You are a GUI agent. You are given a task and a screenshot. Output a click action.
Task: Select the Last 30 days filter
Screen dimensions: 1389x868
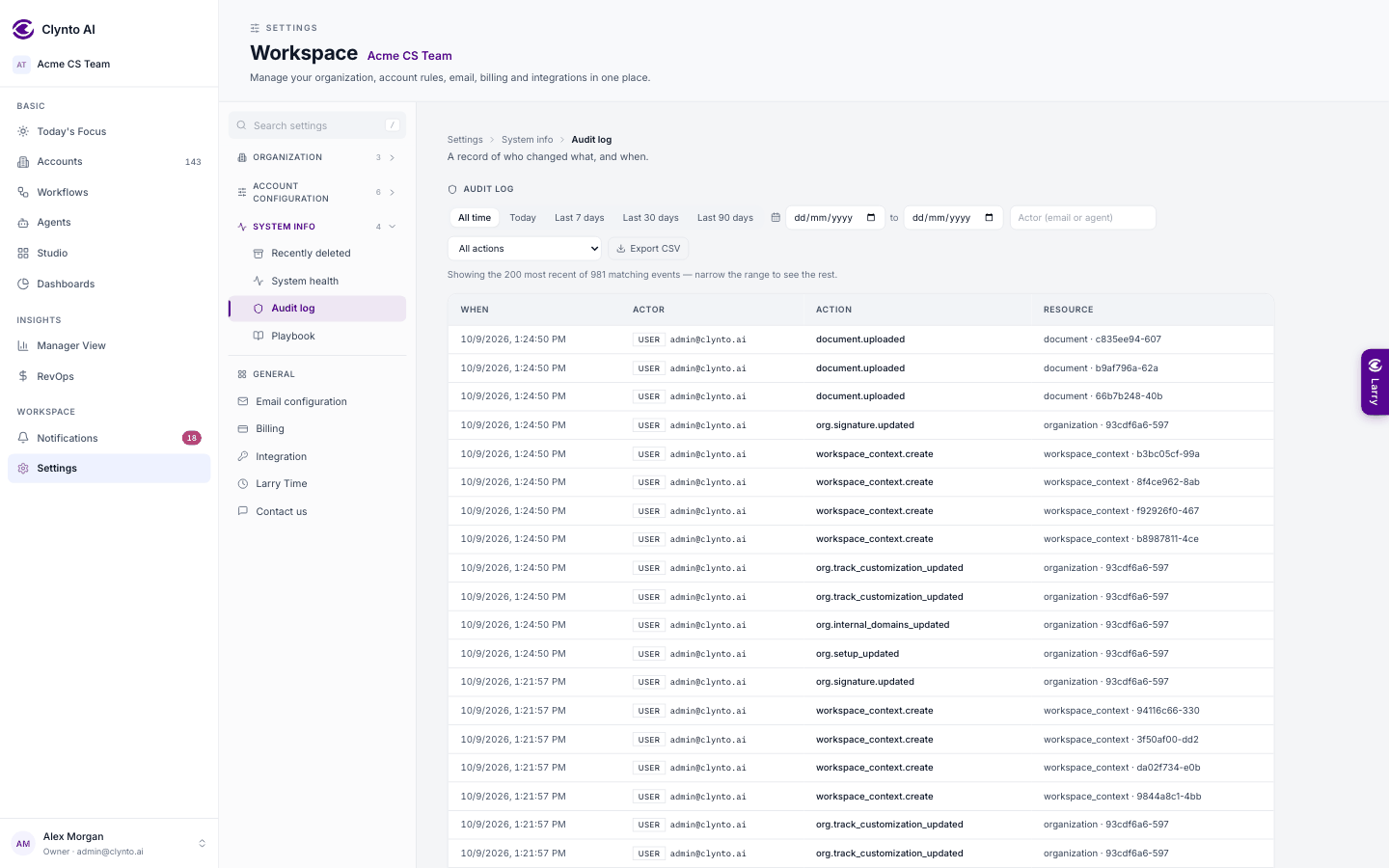[650, 218]
